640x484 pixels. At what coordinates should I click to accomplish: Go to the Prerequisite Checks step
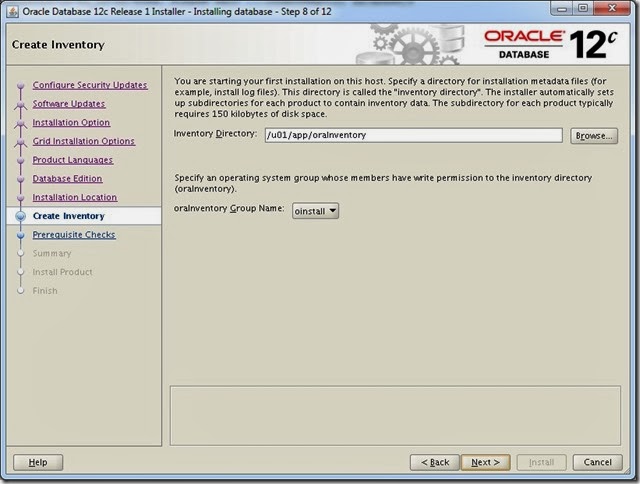point(74,235)
